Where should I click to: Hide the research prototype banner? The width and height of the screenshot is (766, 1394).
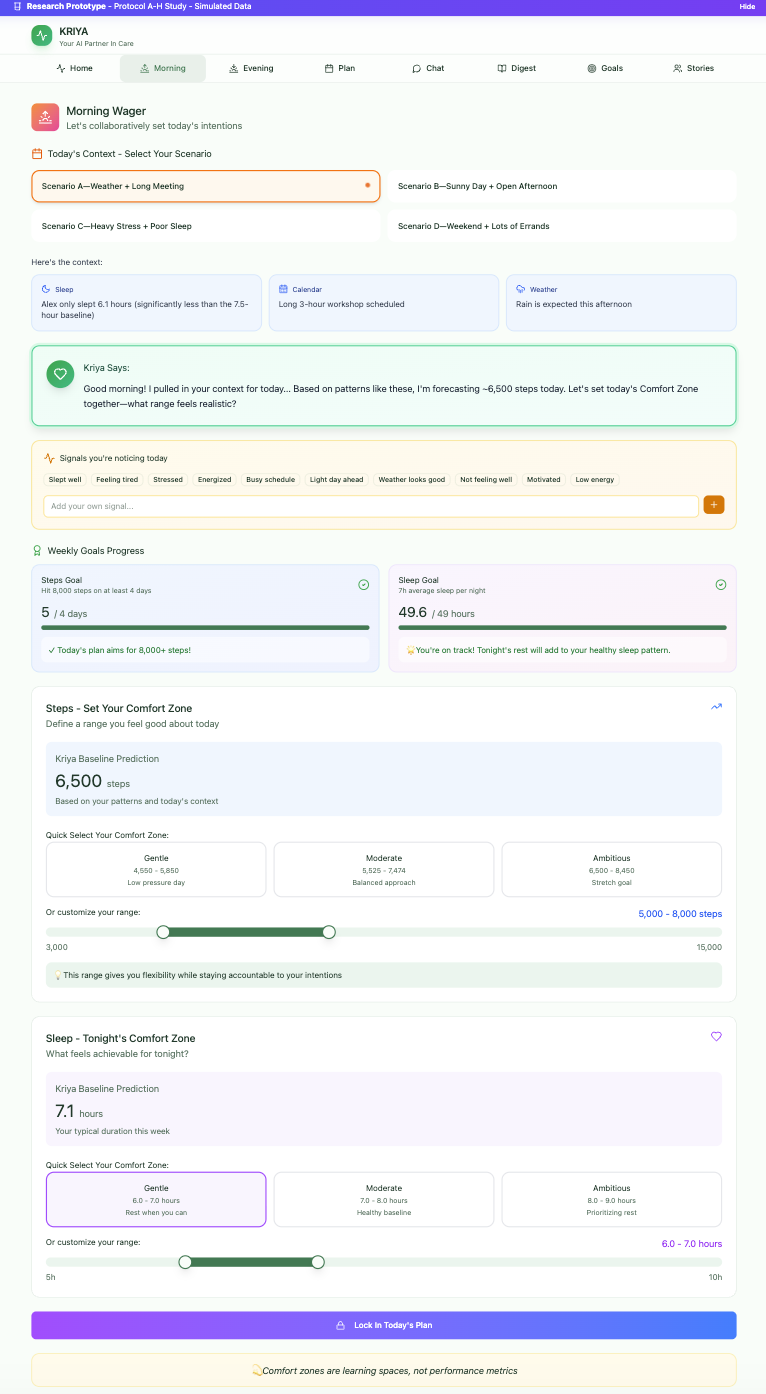[x=747, y=6]
